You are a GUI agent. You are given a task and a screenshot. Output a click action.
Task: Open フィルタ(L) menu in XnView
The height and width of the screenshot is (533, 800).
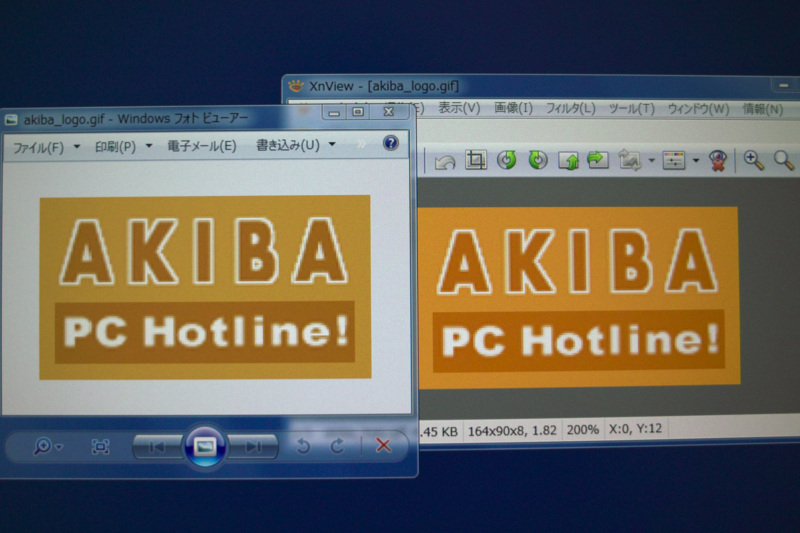click(x=571, y=109)
